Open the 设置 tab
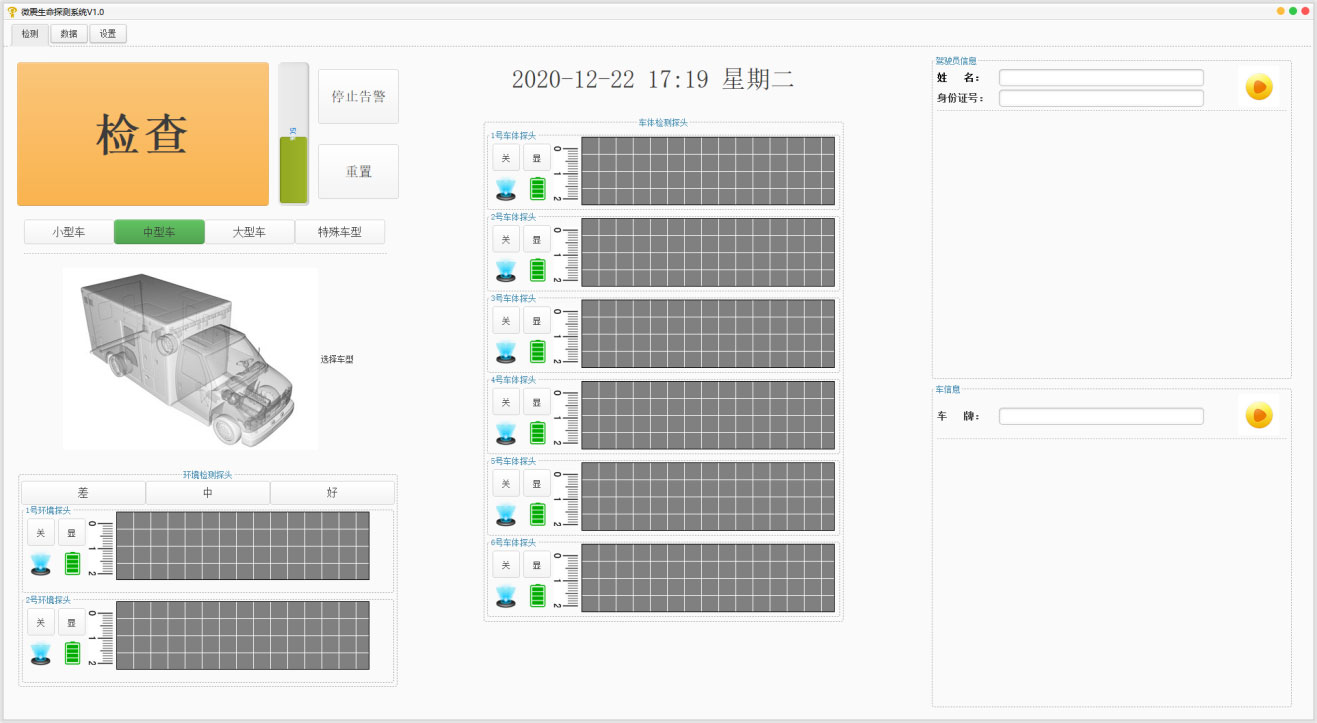This screenshot has width=1317, height=723. click(x=108, y=34)
